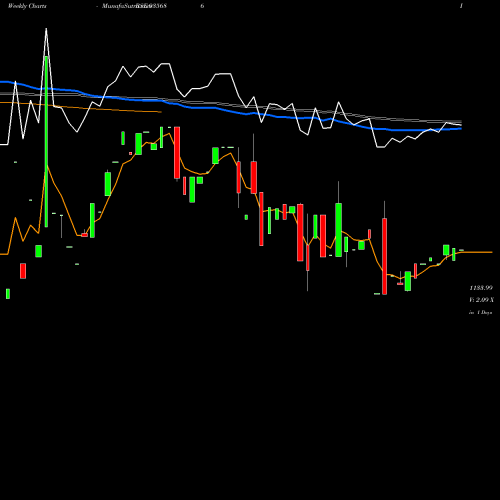Click the rightmost long red candlestick
This screenshot has height=500, width=500.
[384, 256]
